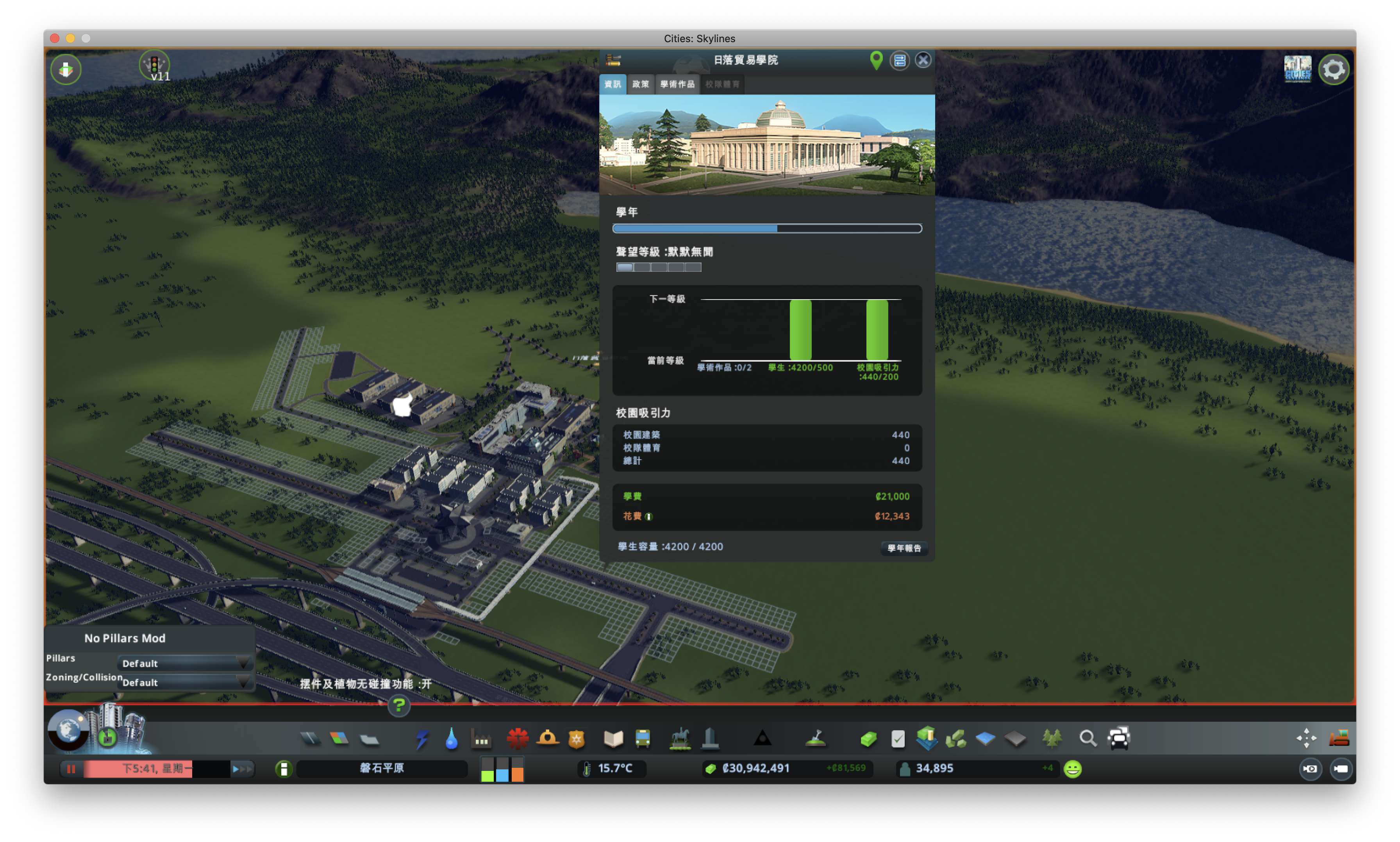Screen dimensions: 1400x842
Task: Click the 聲望等級 reputation level bar
Action: [x=658, y=267]
